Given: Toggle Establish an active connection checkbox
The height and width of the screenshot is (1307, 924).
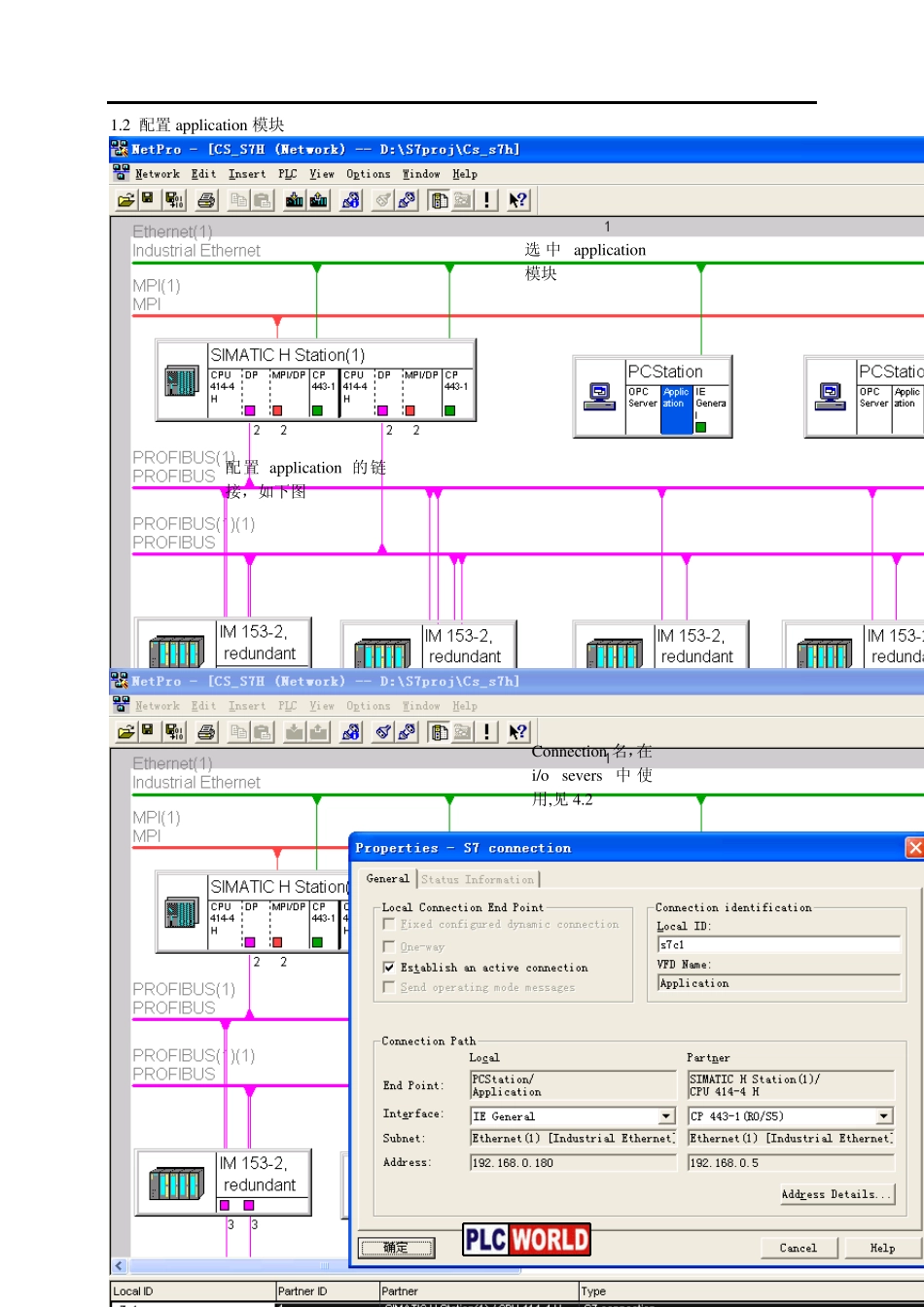Looking at the screenshot, I should [389, 968].
